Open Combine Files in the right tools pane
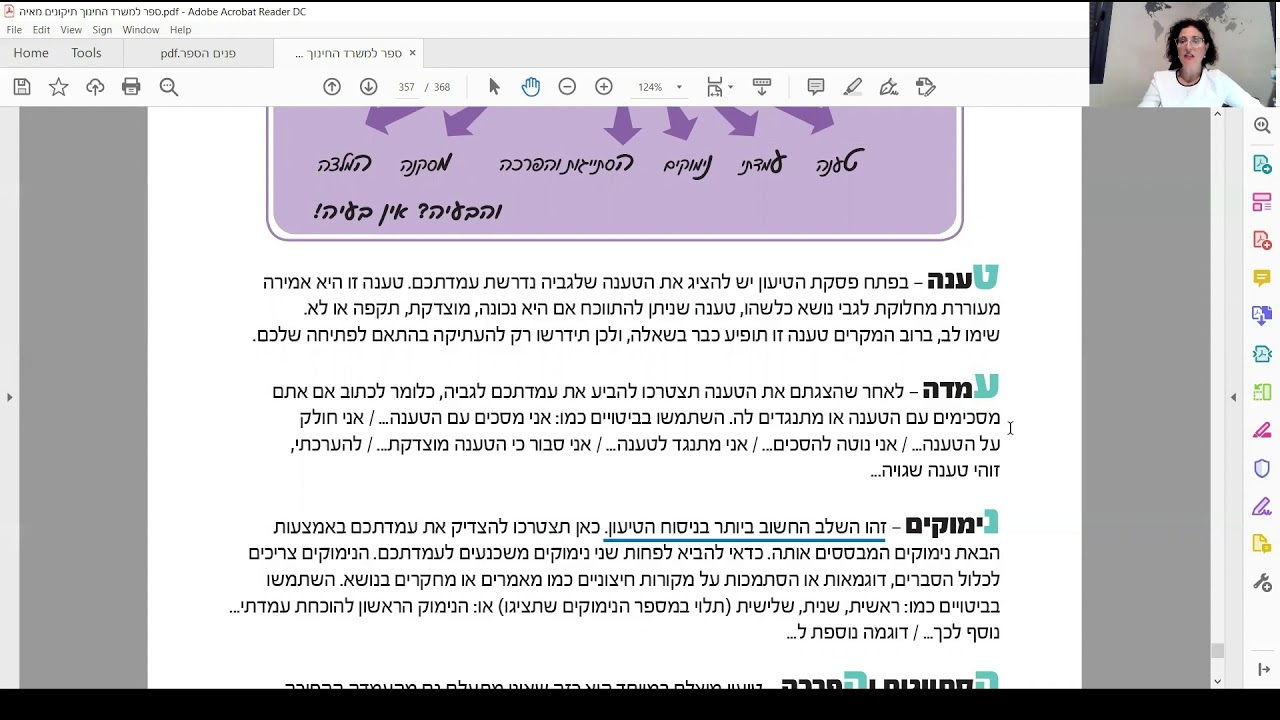 point(1262,316)
